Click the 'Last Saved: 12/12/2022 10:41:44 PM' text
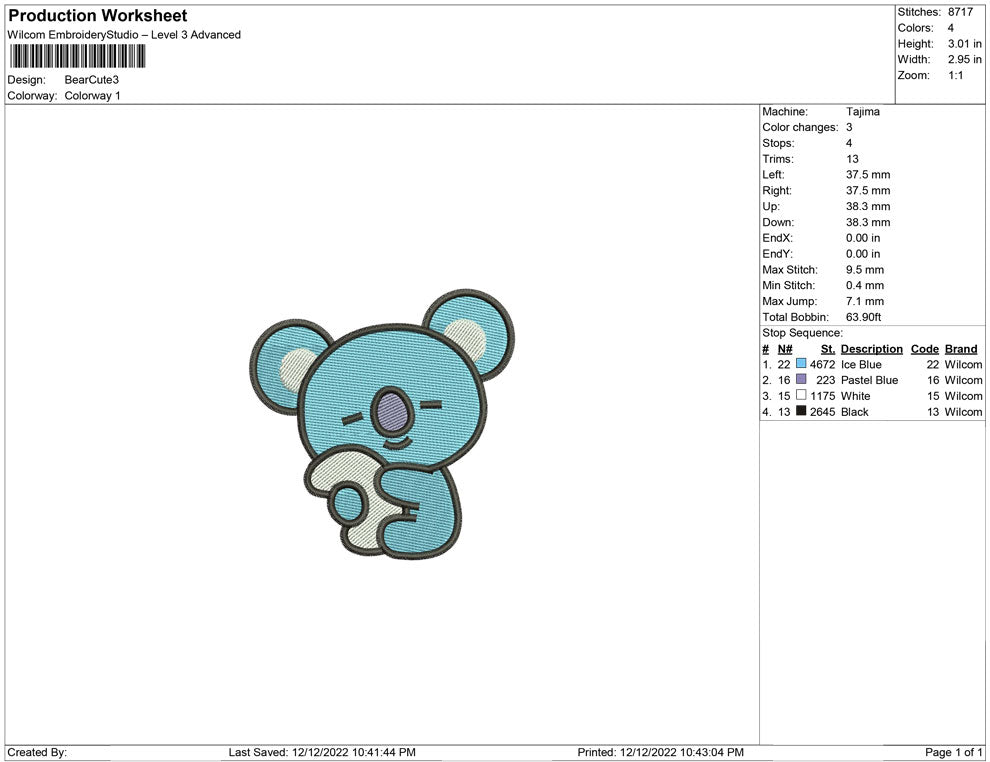990x762 pixels. point(322,752)
